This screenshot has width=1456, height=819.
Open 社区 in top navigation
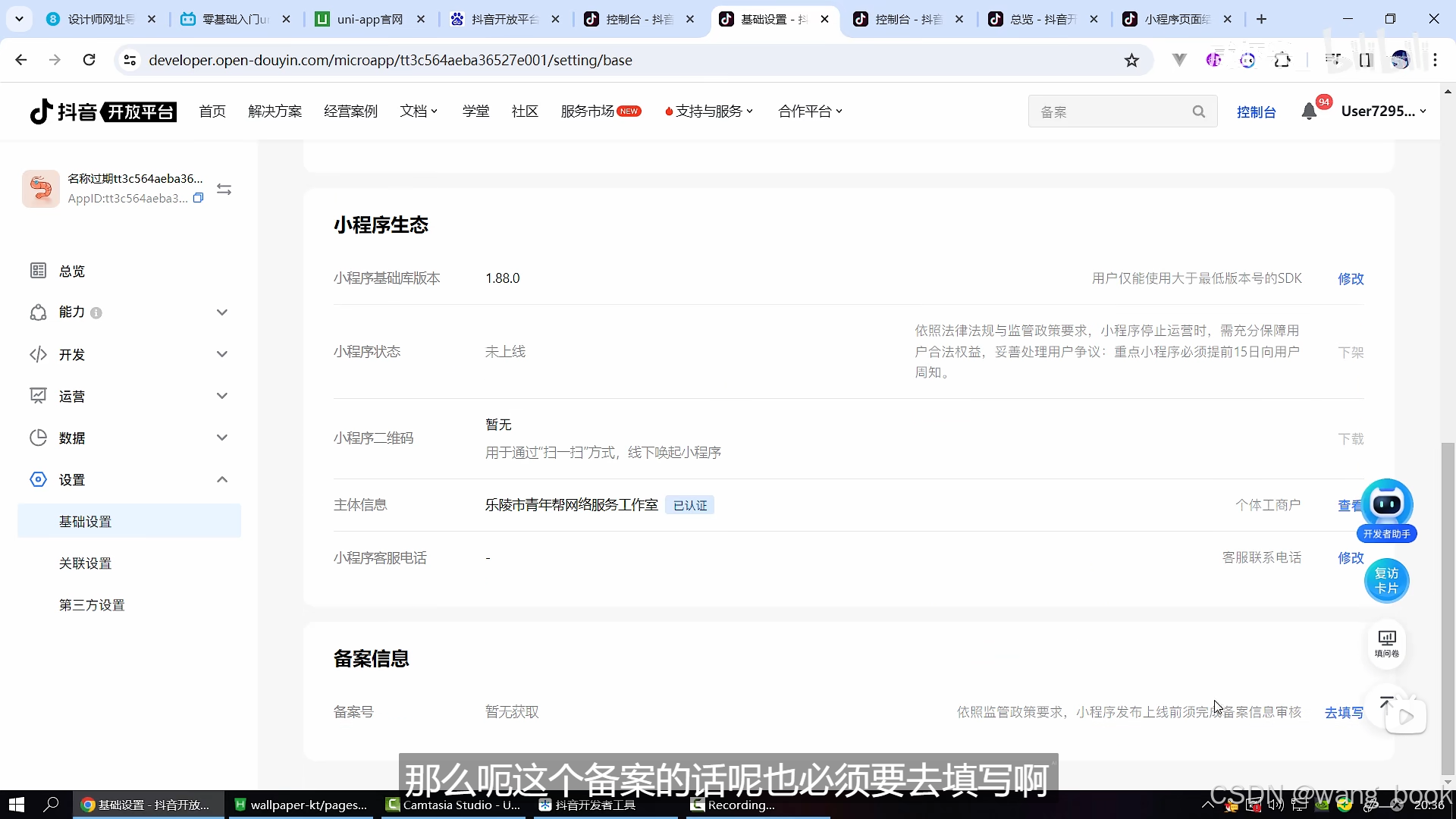525,111
